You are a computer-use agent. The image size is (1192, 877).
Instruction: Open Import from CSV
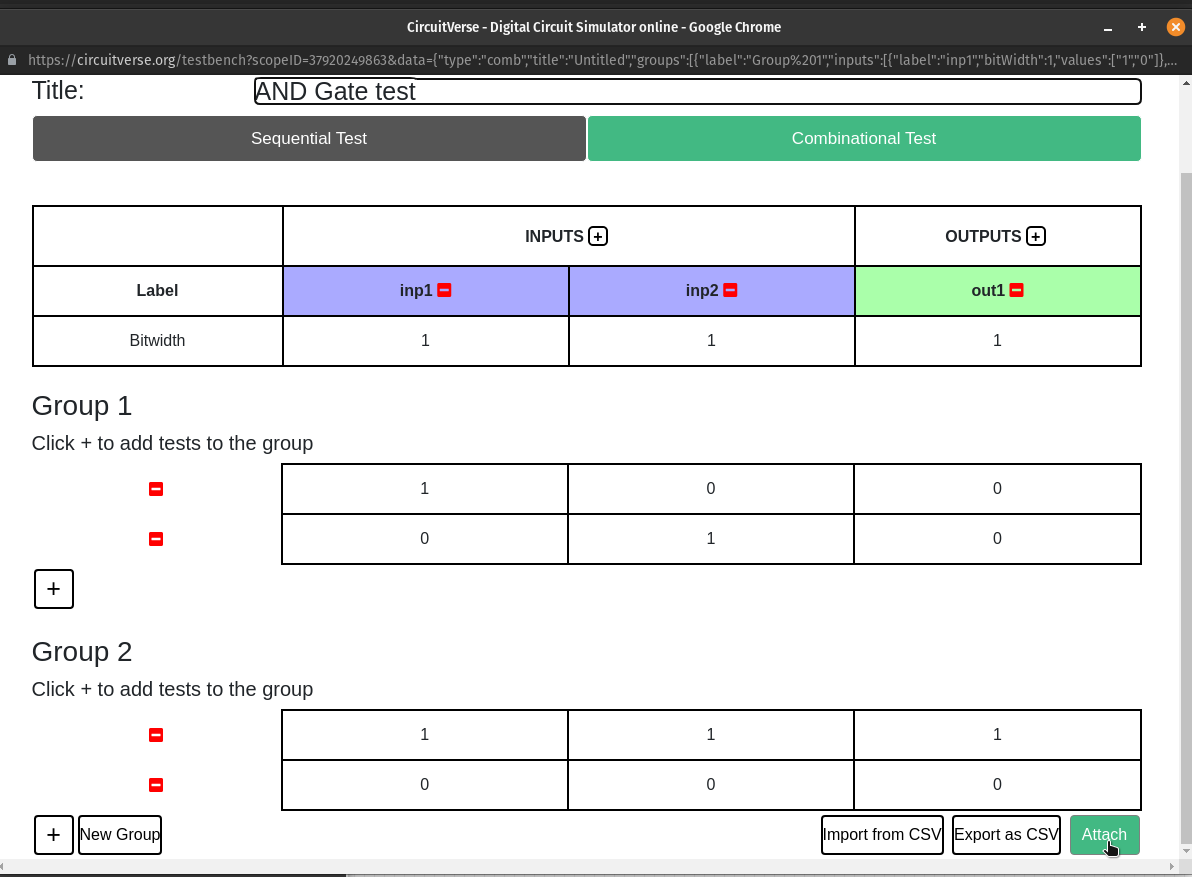882,835
